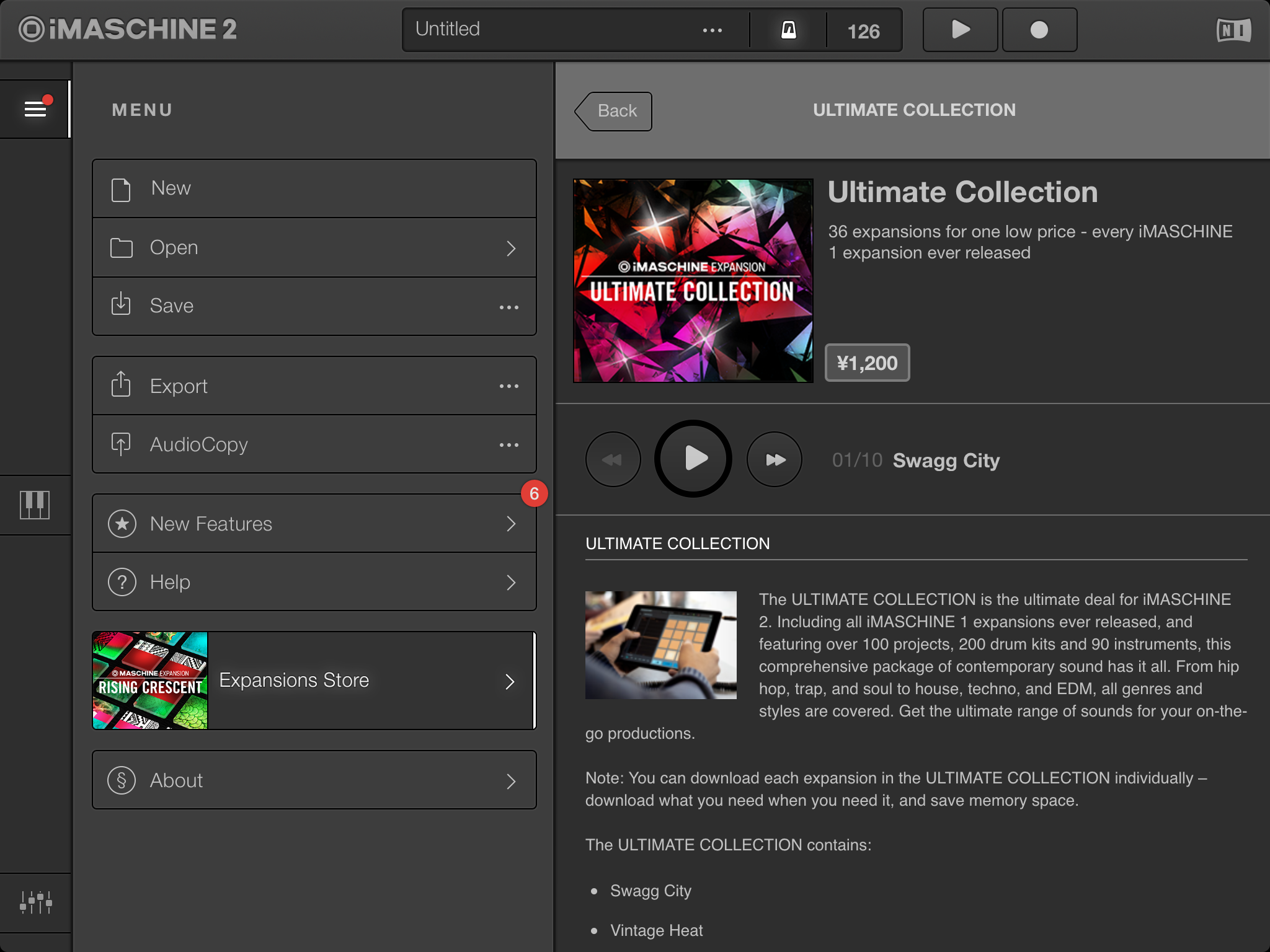Click Vintage Heat in the contents list

(657, 930)
